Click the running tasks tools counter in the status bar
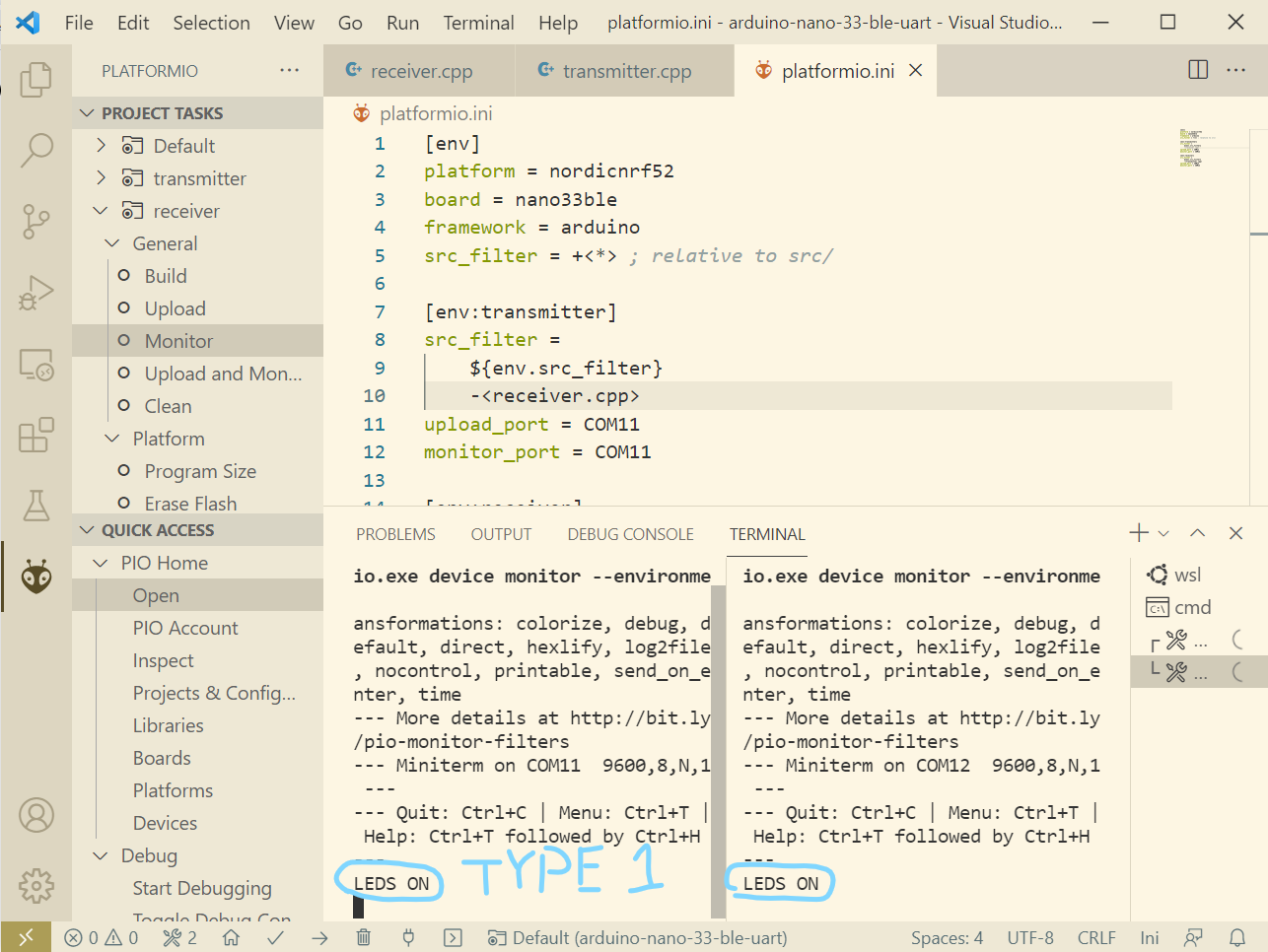Screen dimensions: 1268x952 pyautogui.click(x=179, y=937)
